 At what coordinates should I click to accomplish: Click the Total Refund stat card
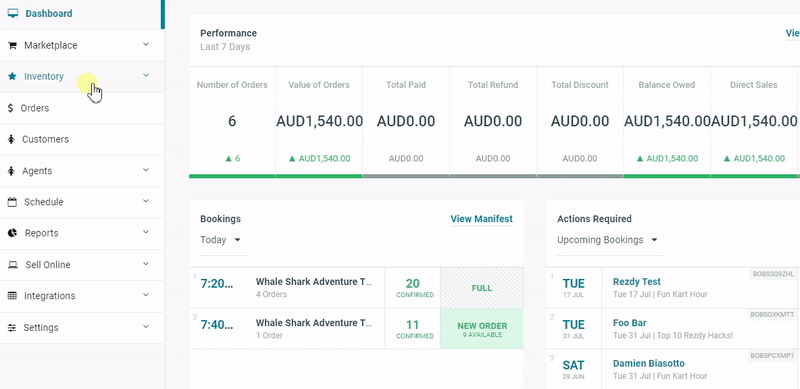coord(493,122)
